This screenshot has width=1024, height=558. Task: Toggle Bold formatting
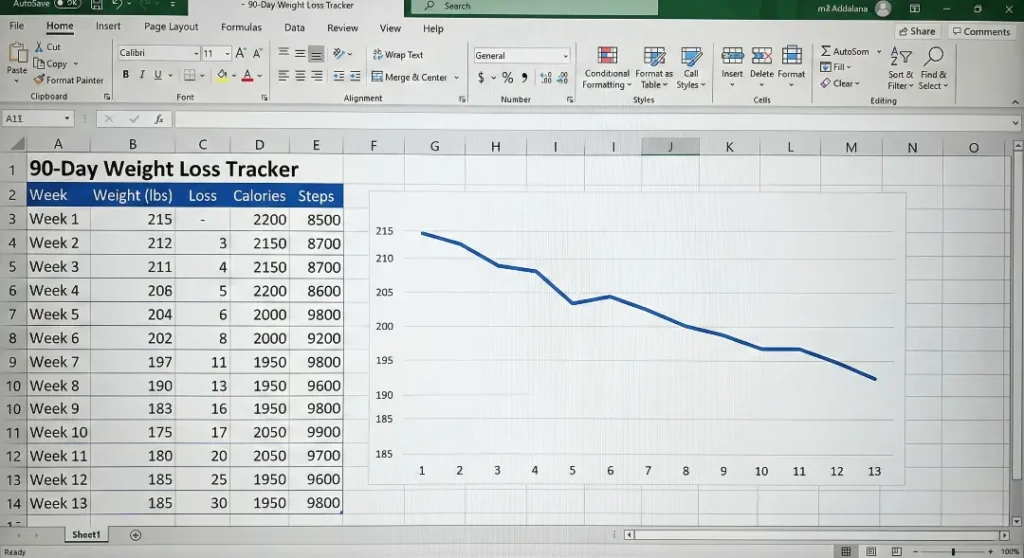pos(126,75)
